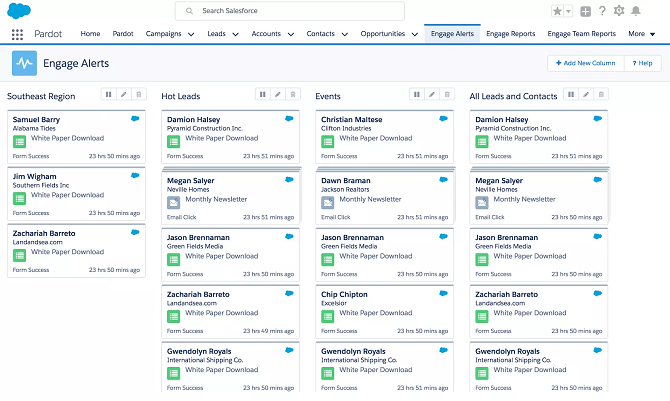Pause the Southeast Region column
Viewport: 670px width, 401px height.
108,94
